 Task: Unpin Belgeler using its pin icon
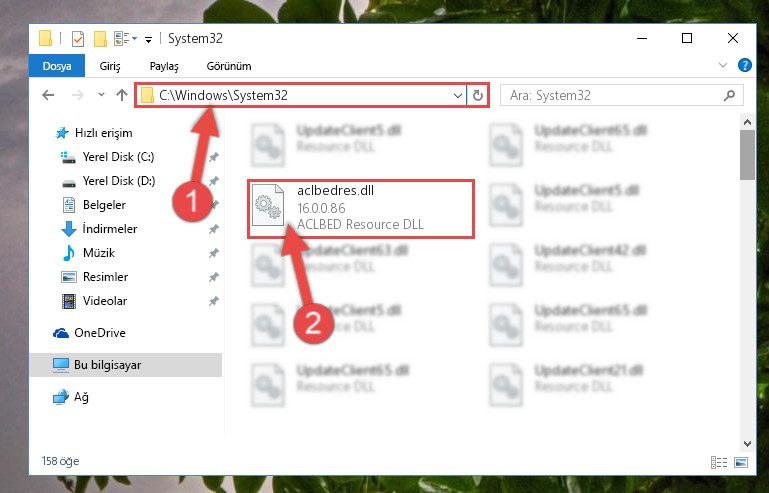point(213,205)
